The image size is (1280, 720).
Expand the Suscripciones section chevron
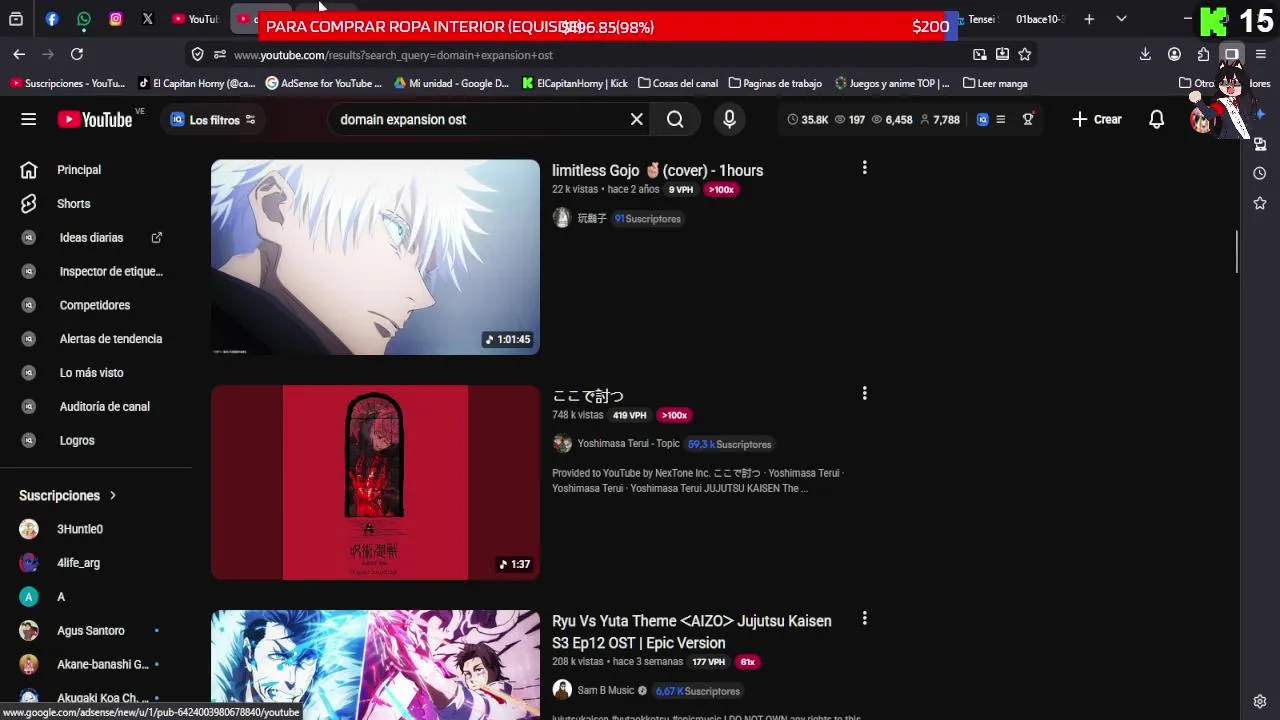point(113,496)
